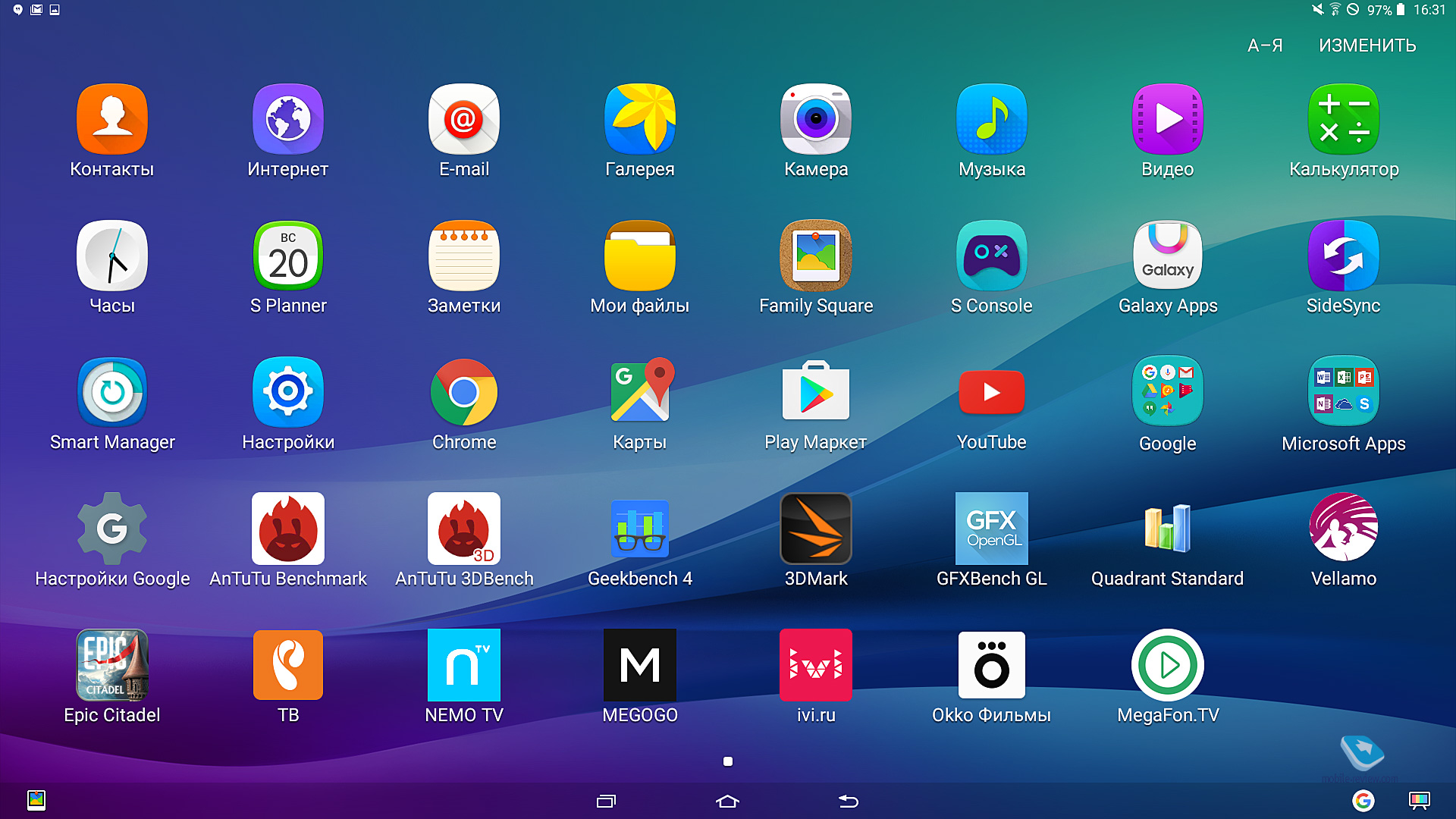Screen dimensions: 1456x819
Task: Launch the Камера app
Action: [816, 120]
